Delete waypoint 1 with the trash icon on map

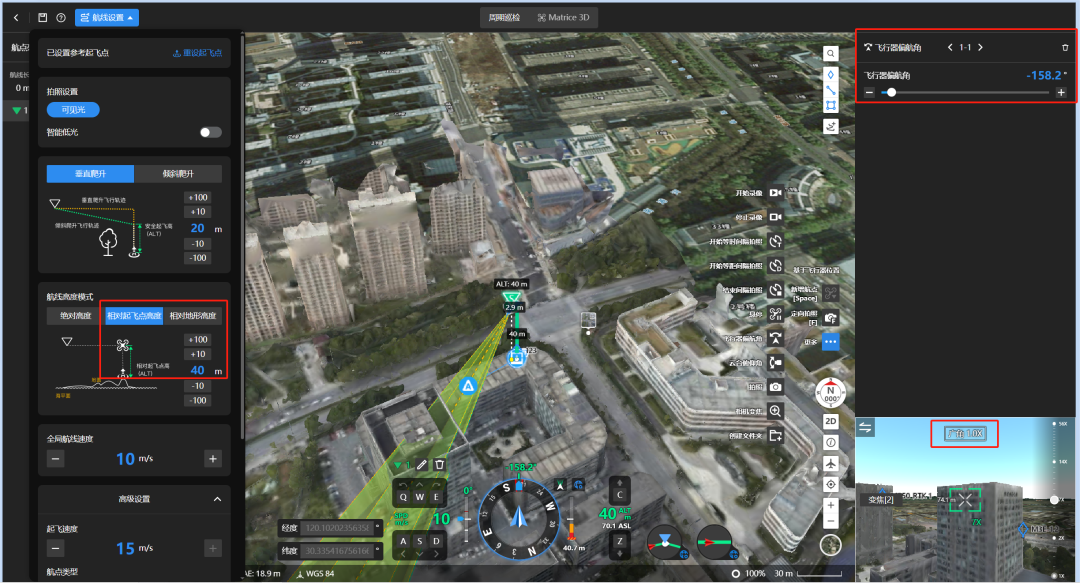pyautogui.click(x=439, y=465)
